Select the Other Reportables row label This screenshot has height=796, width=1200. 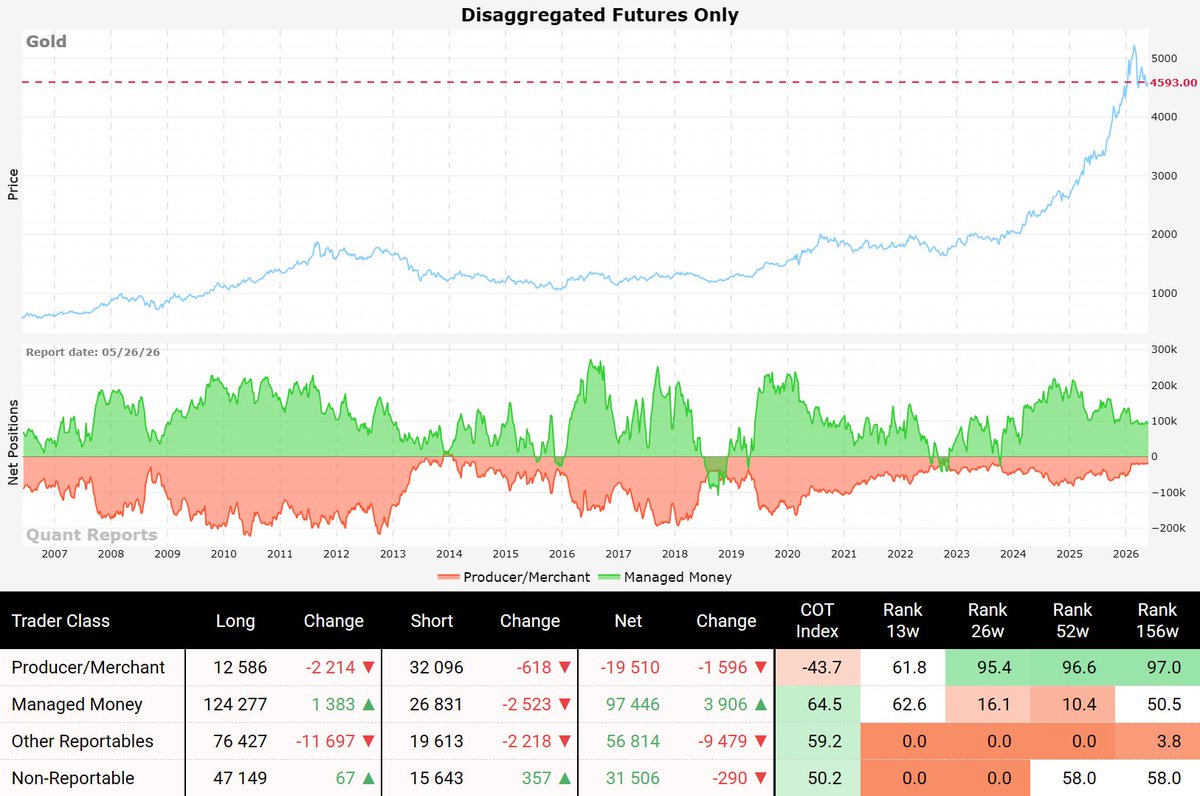click(82, 742)
